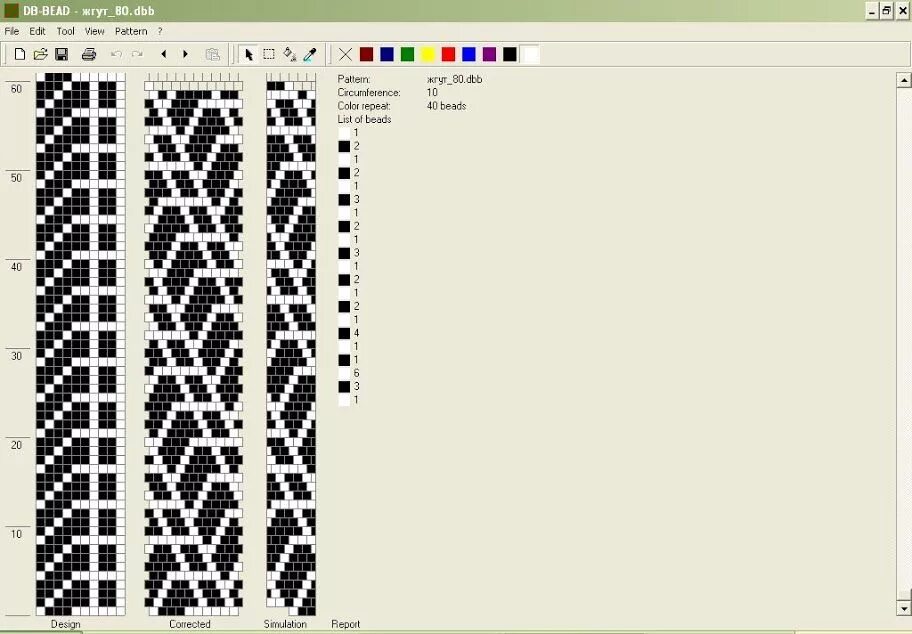Choose the dark red color swatch
This screenshot has height=634, width=912.
(366, 55)
